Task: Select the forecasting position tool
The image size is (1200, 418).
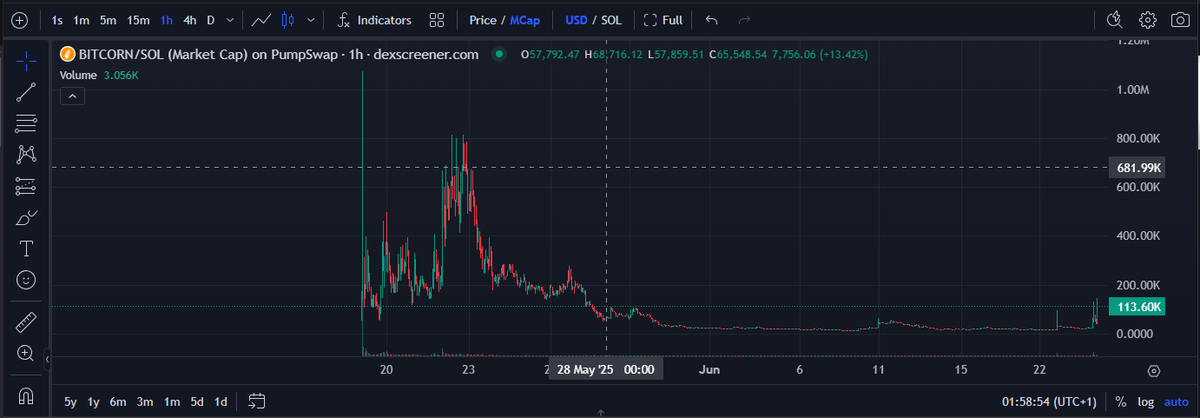Action: tap(26, 186)
